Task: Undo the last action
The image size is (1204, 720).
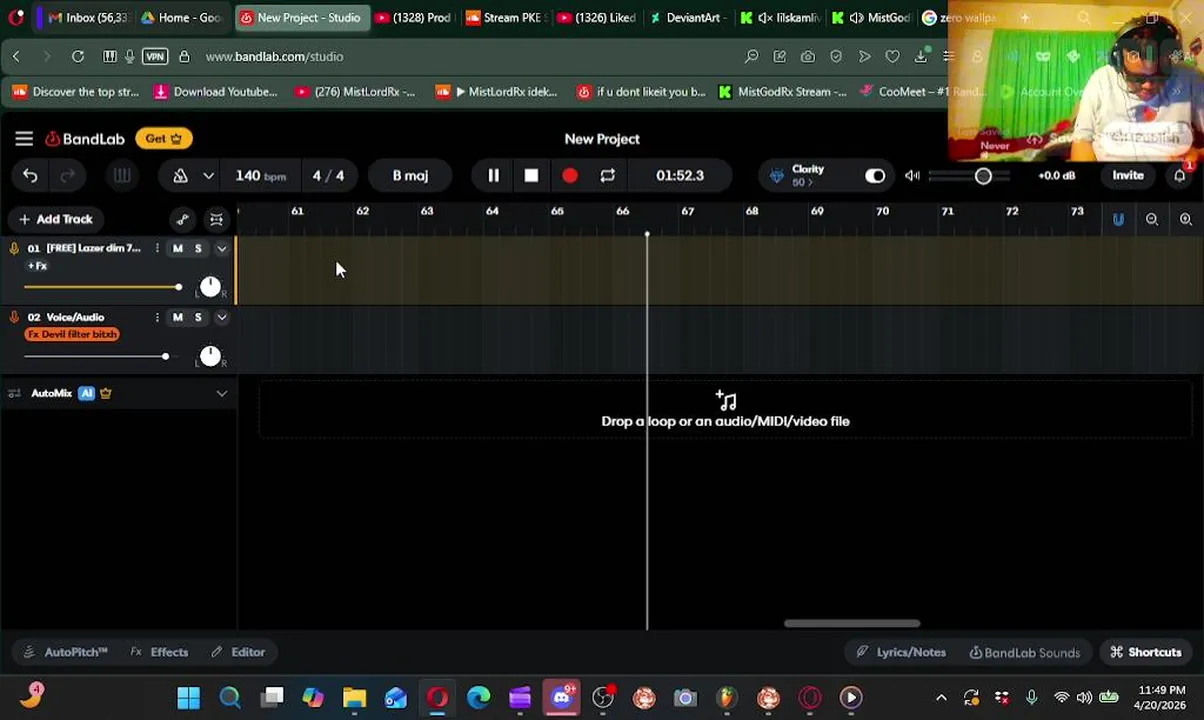Action: tap(30, 176)
